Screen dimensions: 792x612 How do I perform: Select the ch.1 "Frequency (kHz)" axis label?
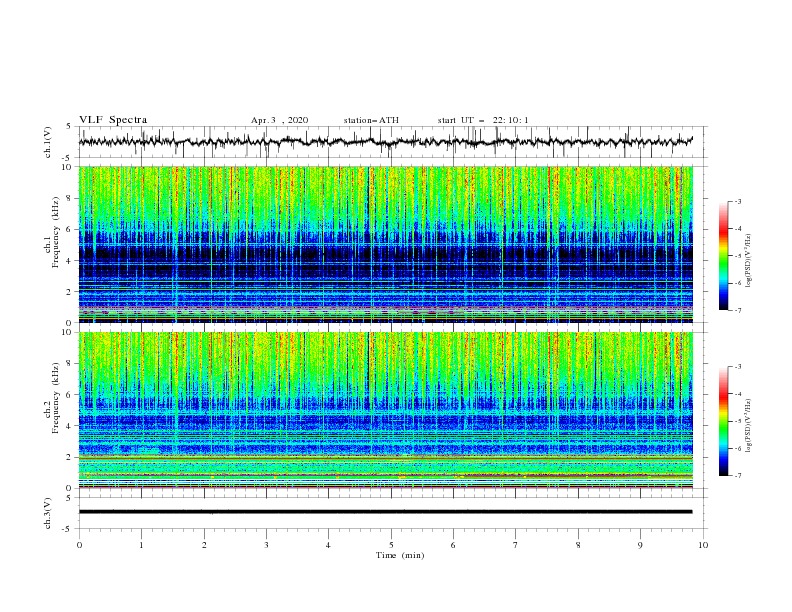coord(55,232)
